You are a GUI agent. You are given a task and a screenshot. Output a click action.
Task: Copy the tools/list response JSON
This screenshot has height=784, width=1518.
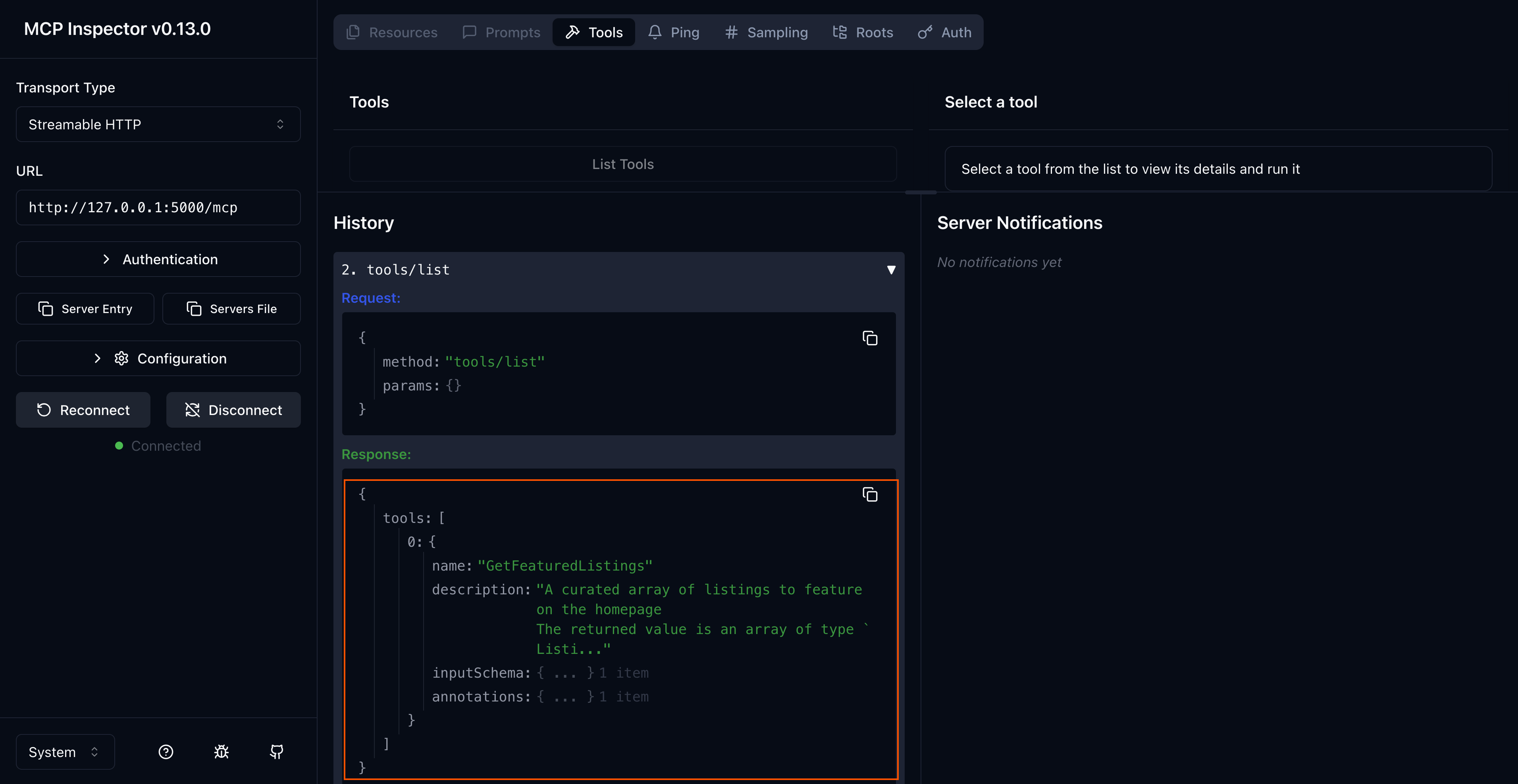871,495
